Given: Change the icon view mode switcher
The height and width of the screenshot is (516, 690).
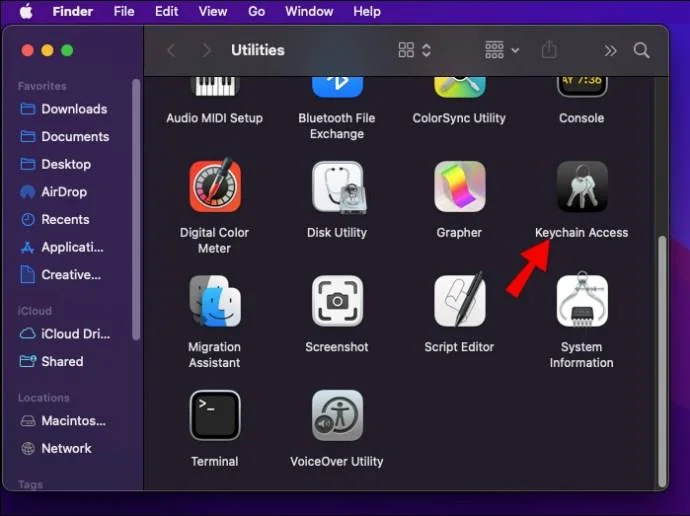Looking at the screenshot, I should click(414, 50).
